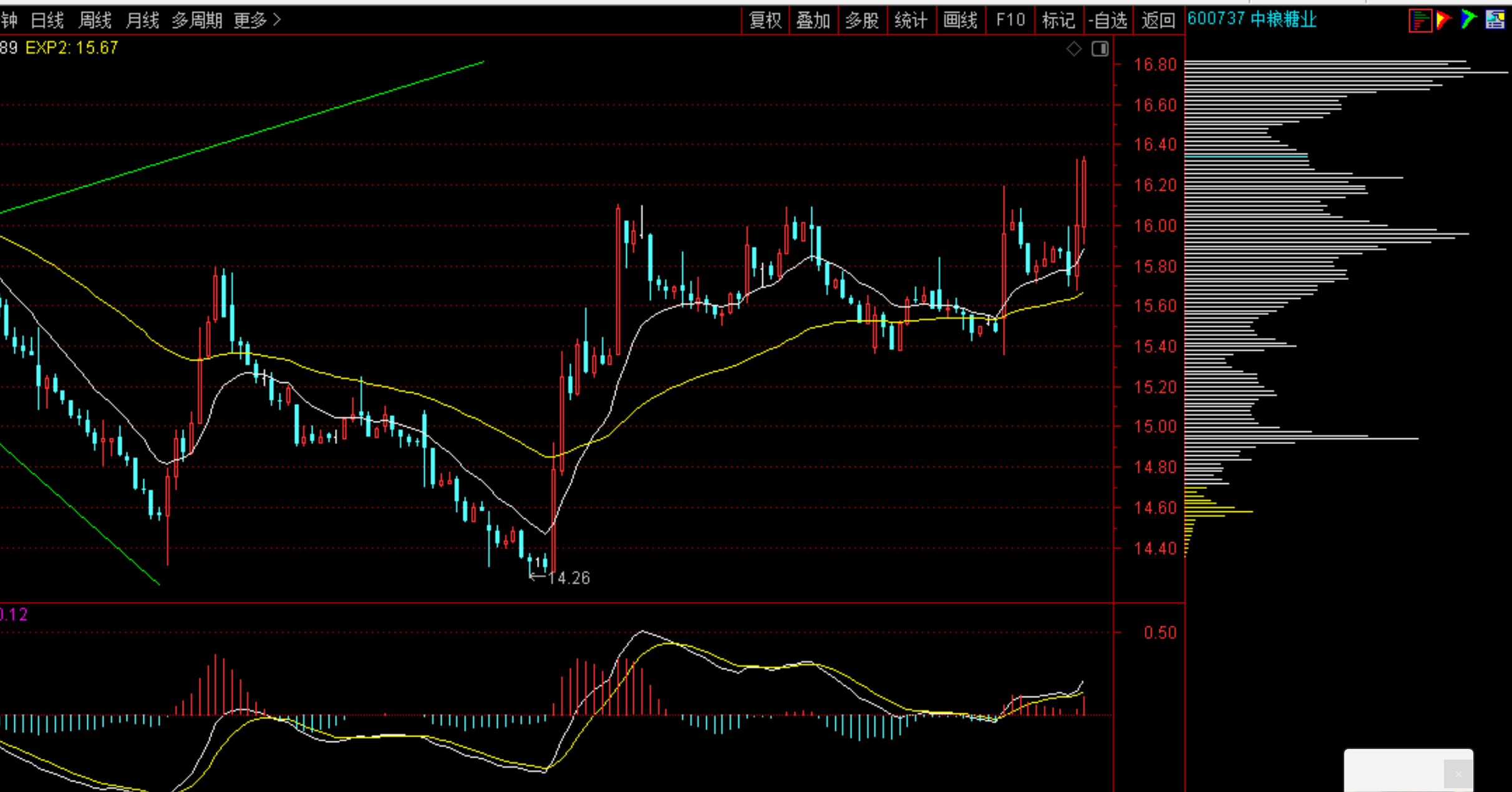
Task: Click 多股 multi-stock button
Action: tap(861, 21)
